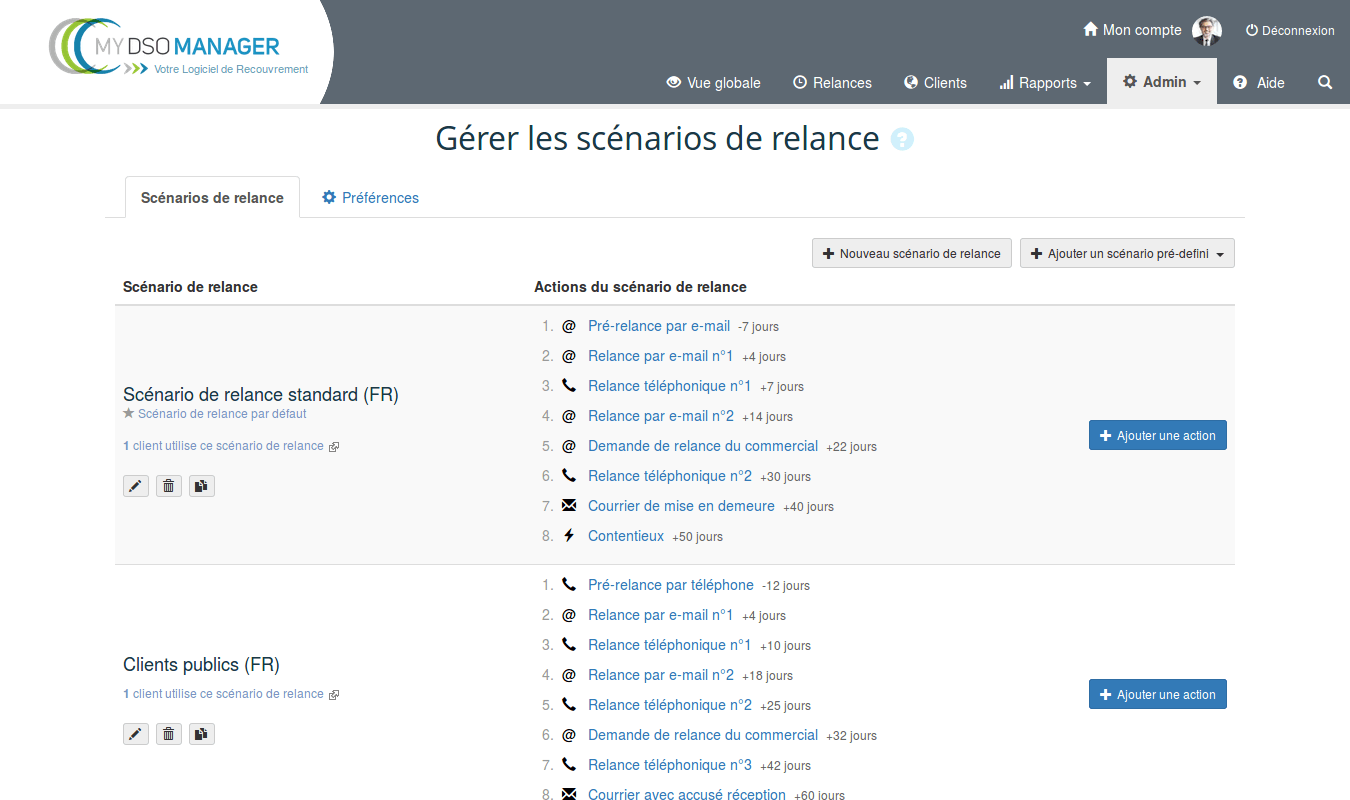Screen dimensions: 1350x800
Task: Open the Rapports dropdown menu
Action: coord(1045,83)
